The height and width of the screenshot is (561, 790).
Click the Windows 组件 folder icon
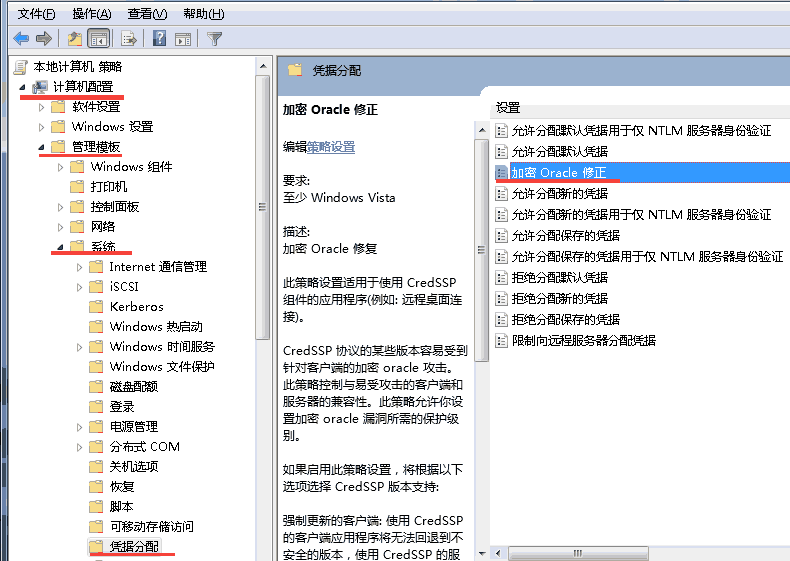77,166
